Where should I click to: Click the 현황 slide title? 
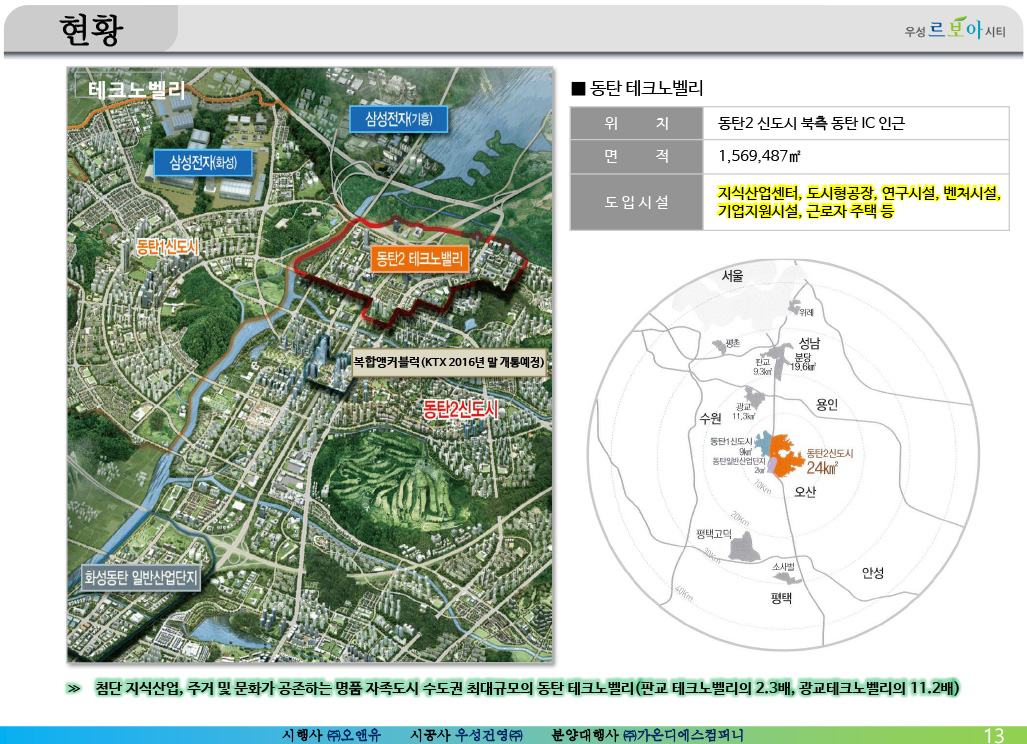91,30
